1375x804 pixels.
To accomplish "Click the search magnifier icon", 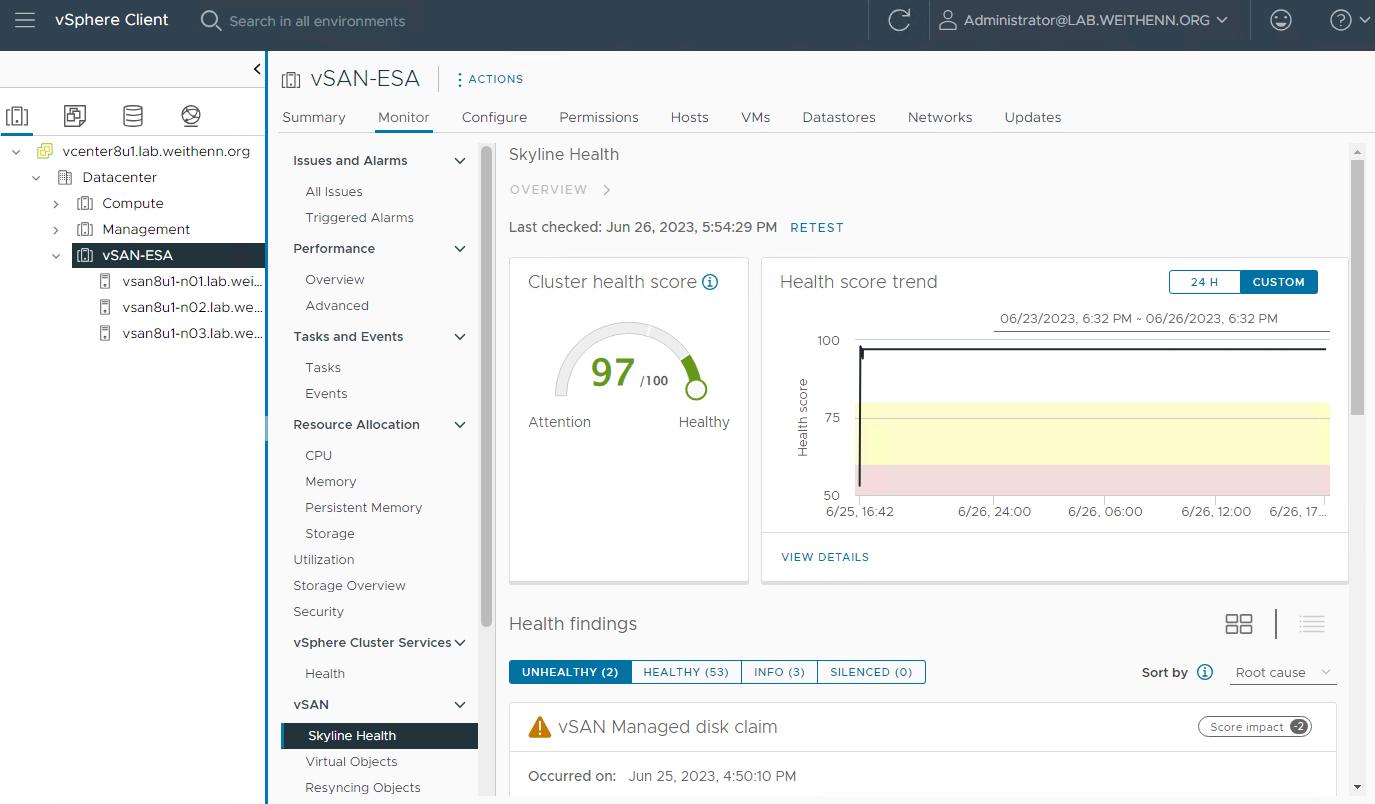I will (x=211, y=20).
